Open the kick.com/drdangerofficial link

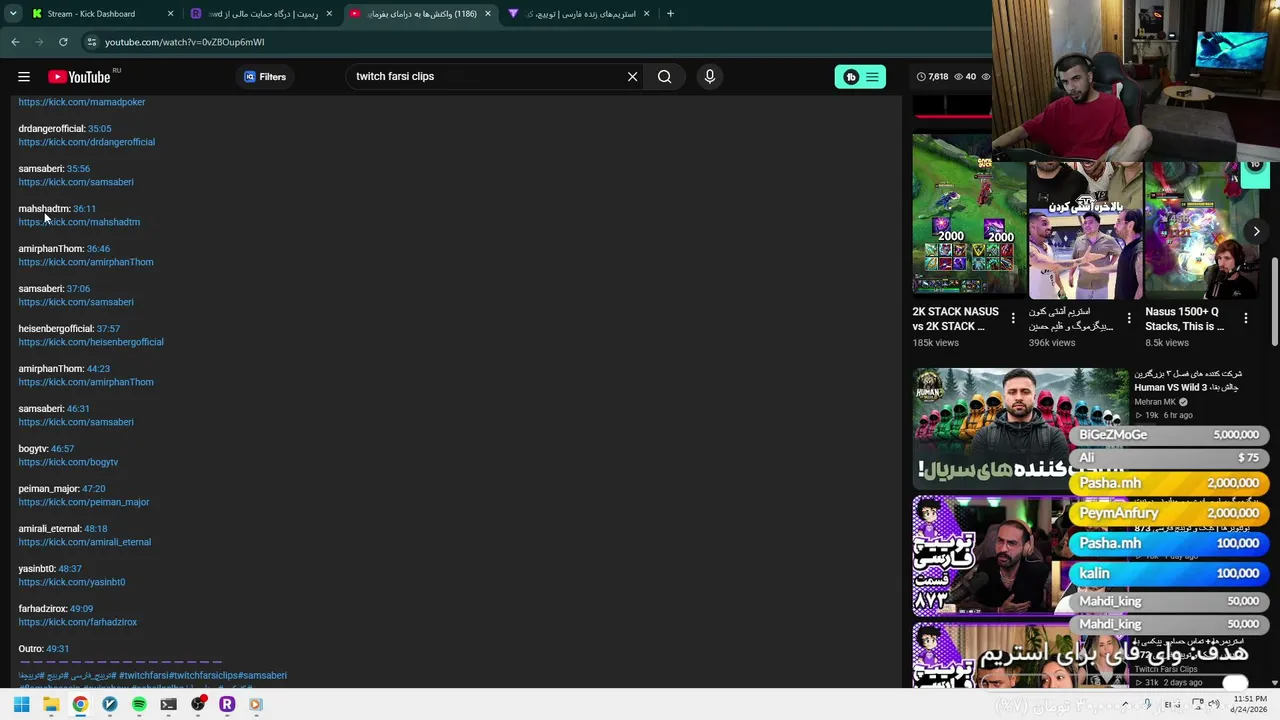pos(86,142)
